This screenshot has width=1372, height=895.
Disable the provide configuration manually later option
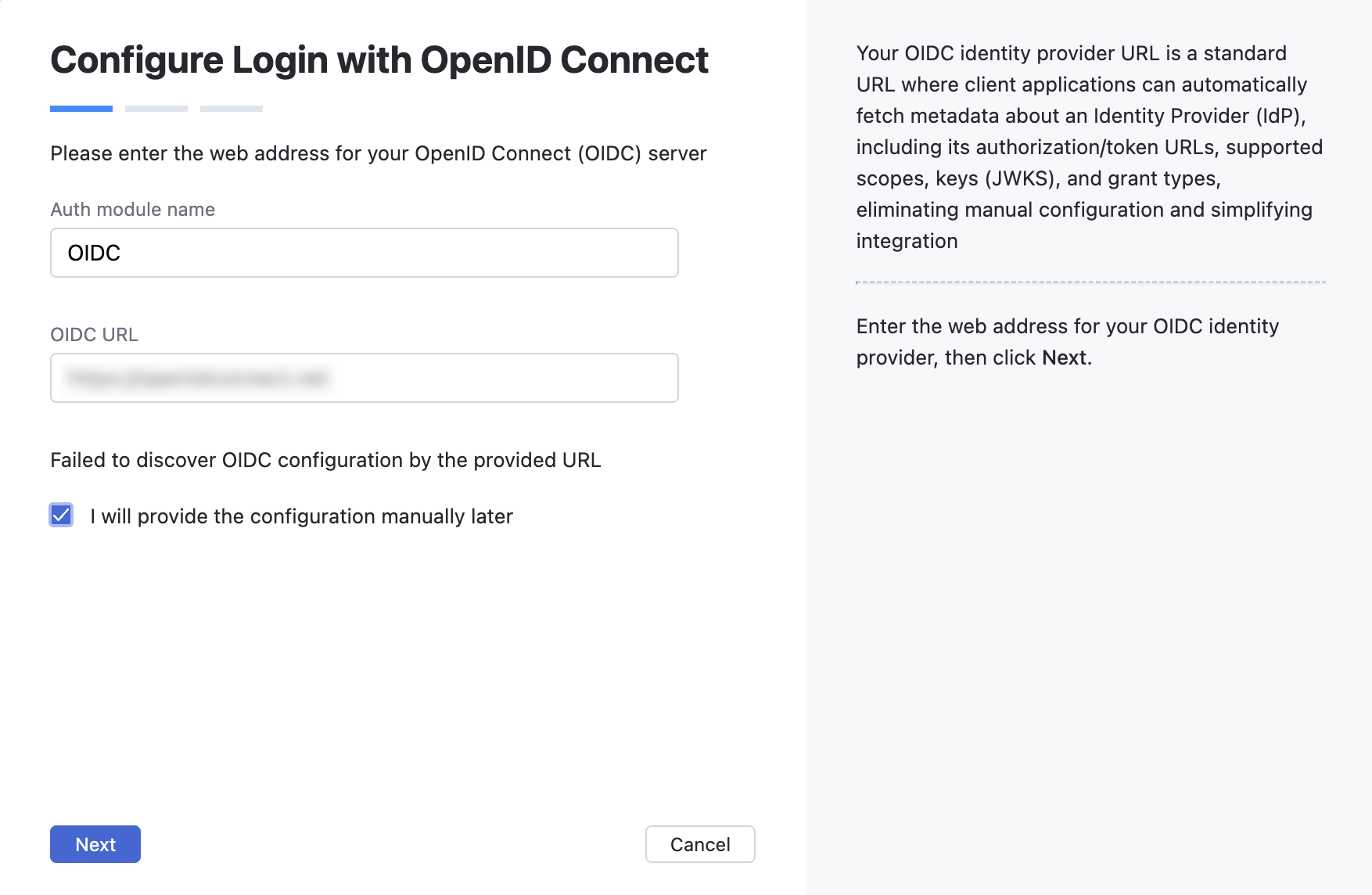click(x=61, y=515)
